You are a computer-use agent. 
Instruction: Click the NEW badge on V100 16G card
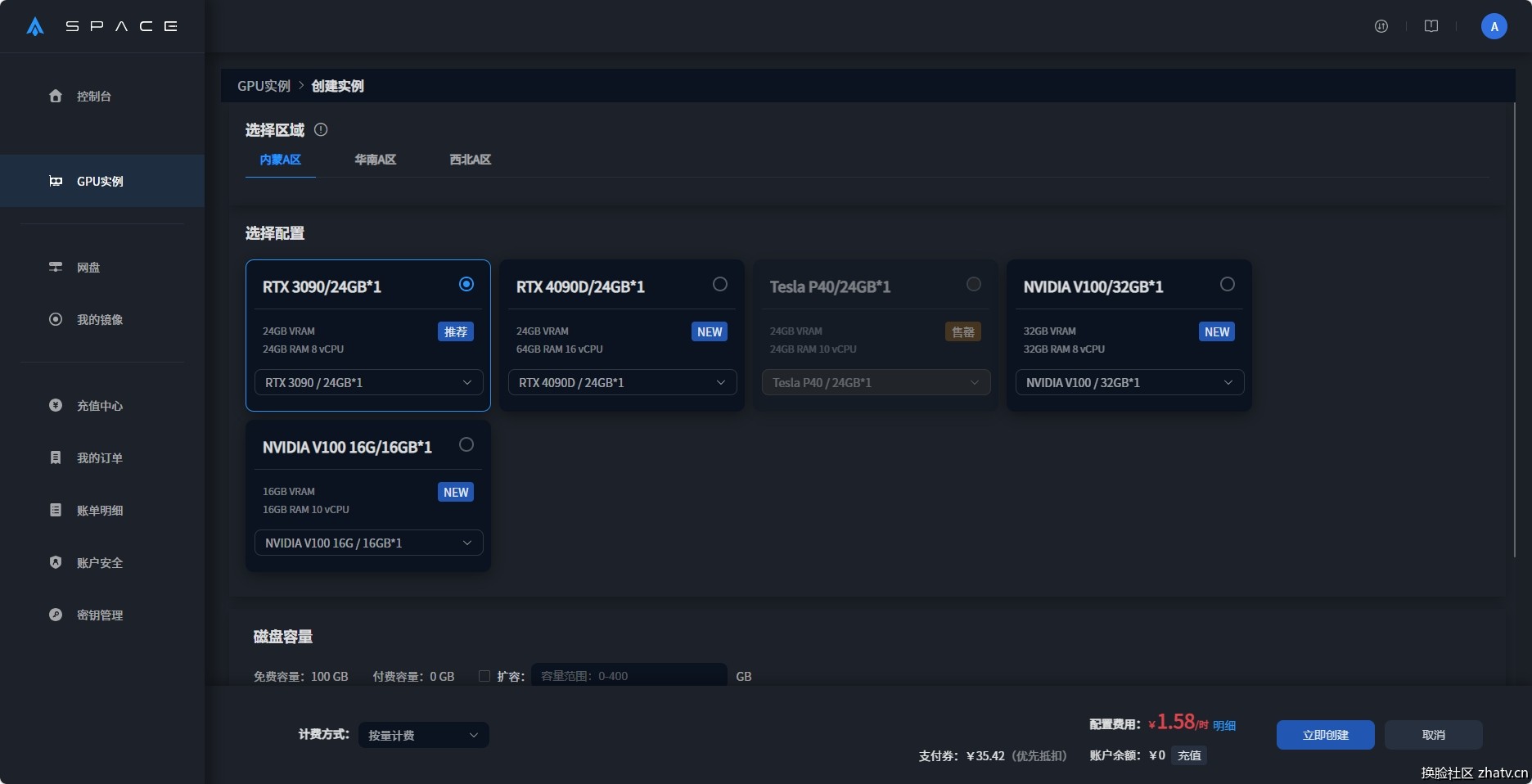456,492
